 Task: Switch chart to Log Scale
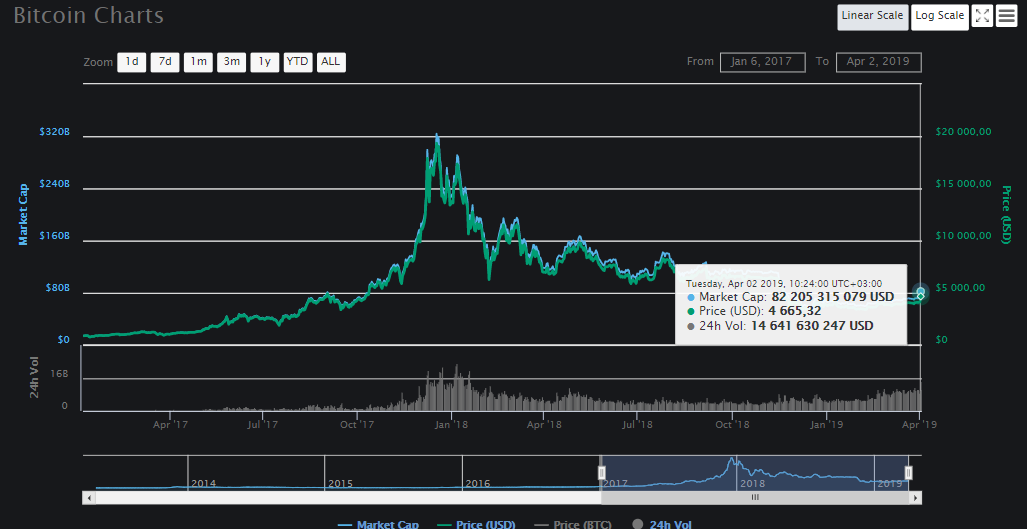tap(939, 16)
